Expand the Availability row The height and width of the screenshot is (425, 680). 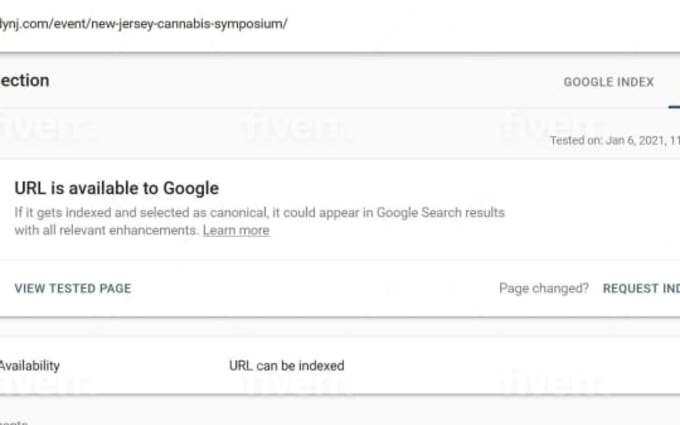[x=340, y=366]
